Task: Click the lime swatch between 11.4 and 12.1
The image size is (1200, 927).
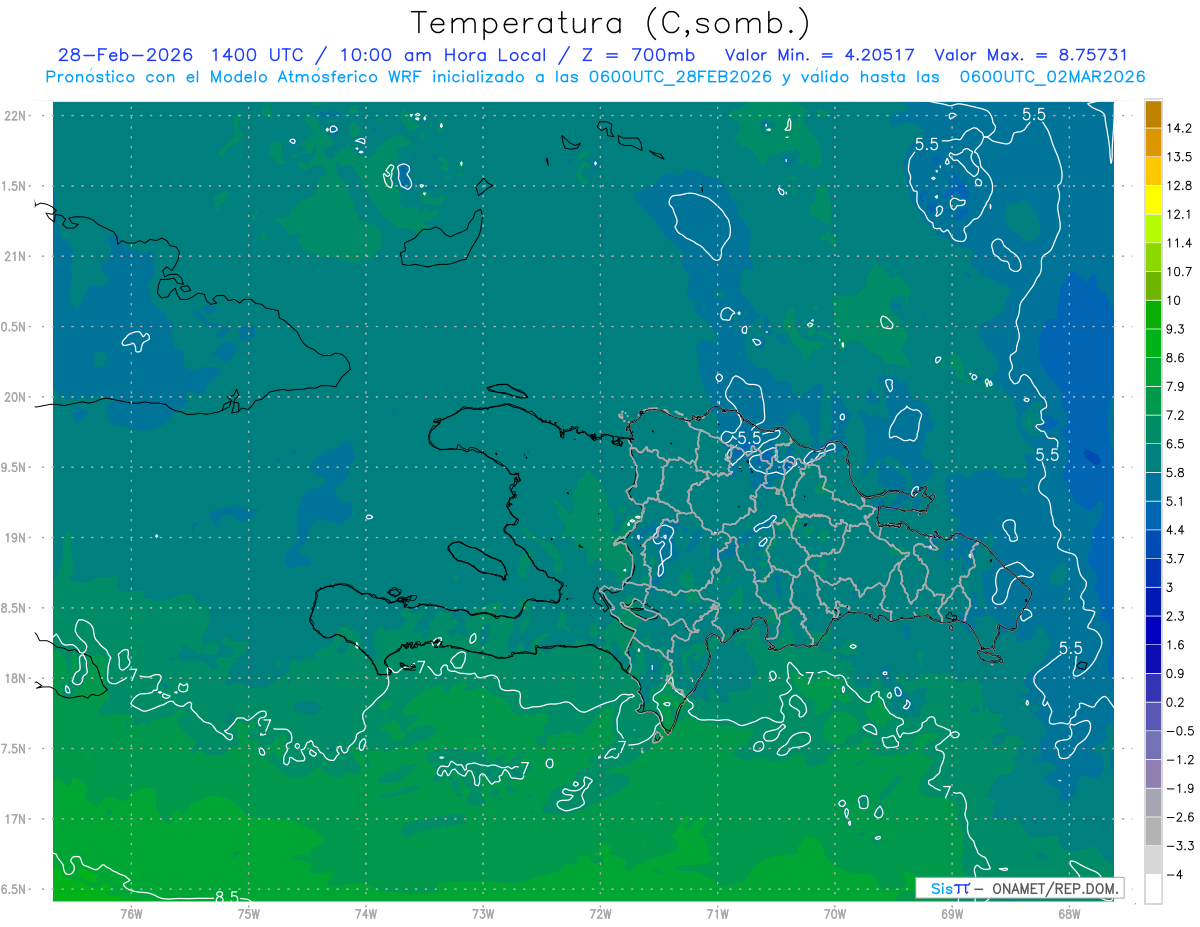Action: coord(1153,229)
